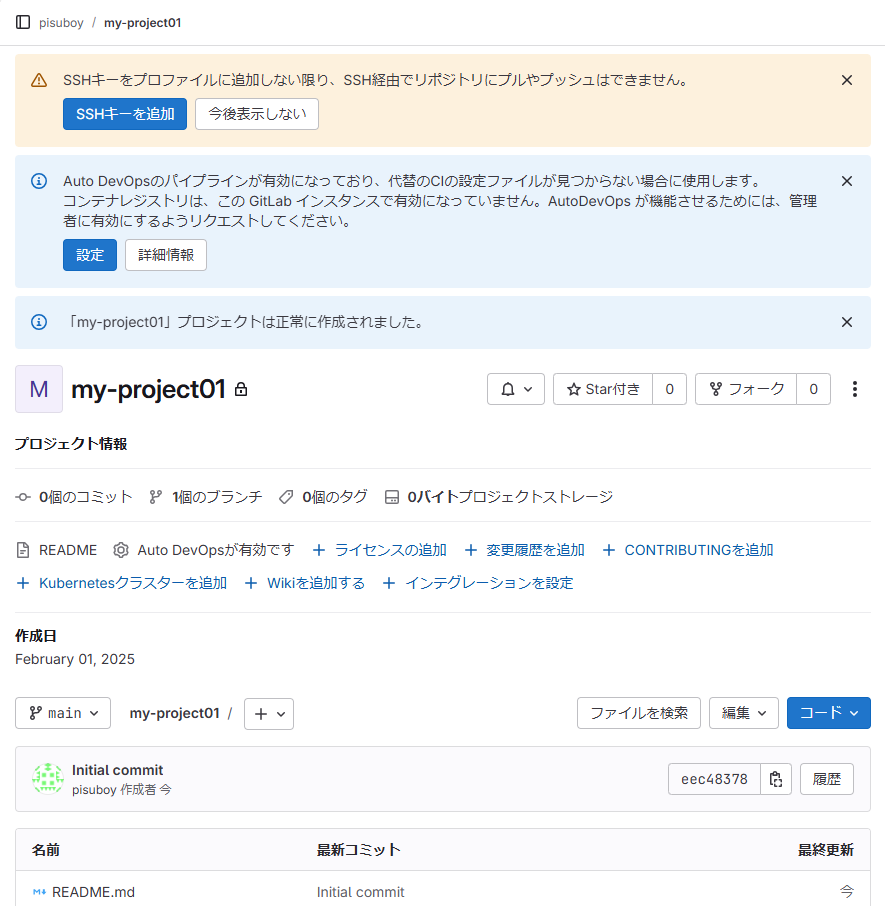Click the 最終更新 column header
Viewport: 885px width, 906px height.
pyautogui.click(x=826, y=850)
